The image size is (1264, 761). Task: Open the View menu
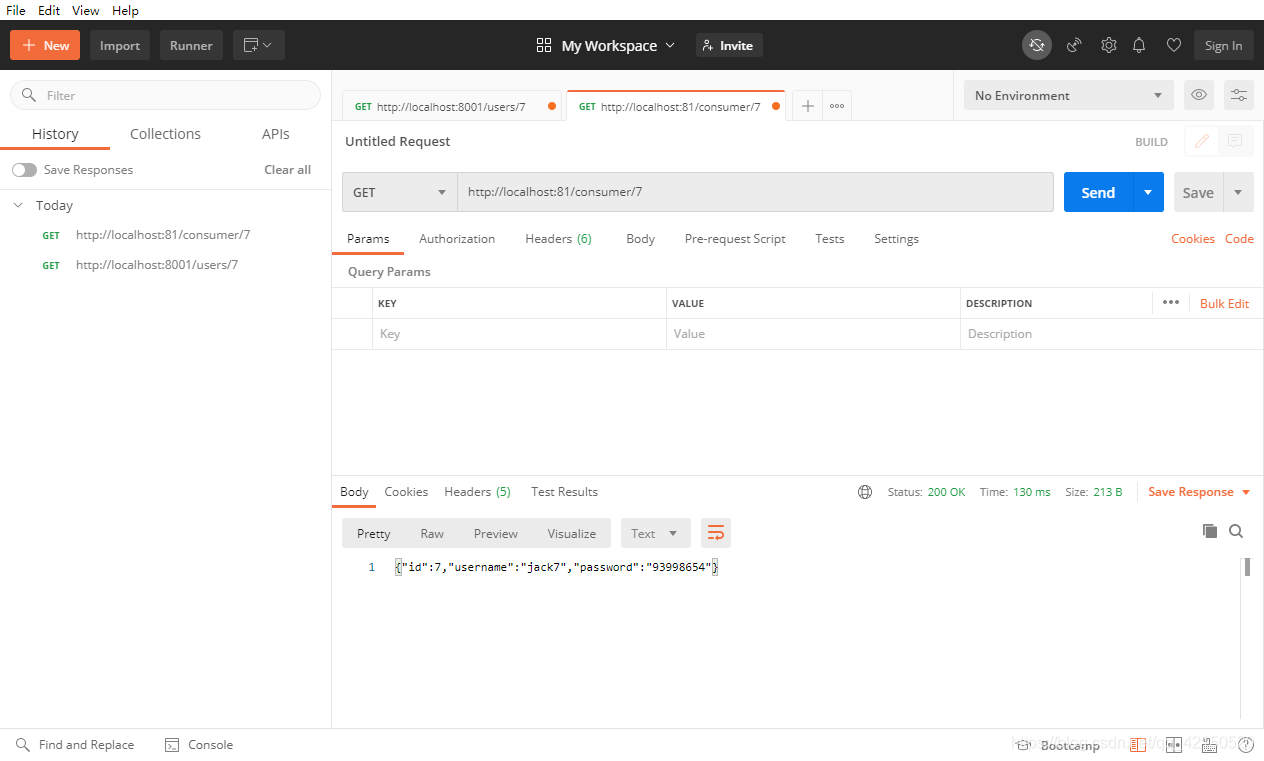point(86,10)
